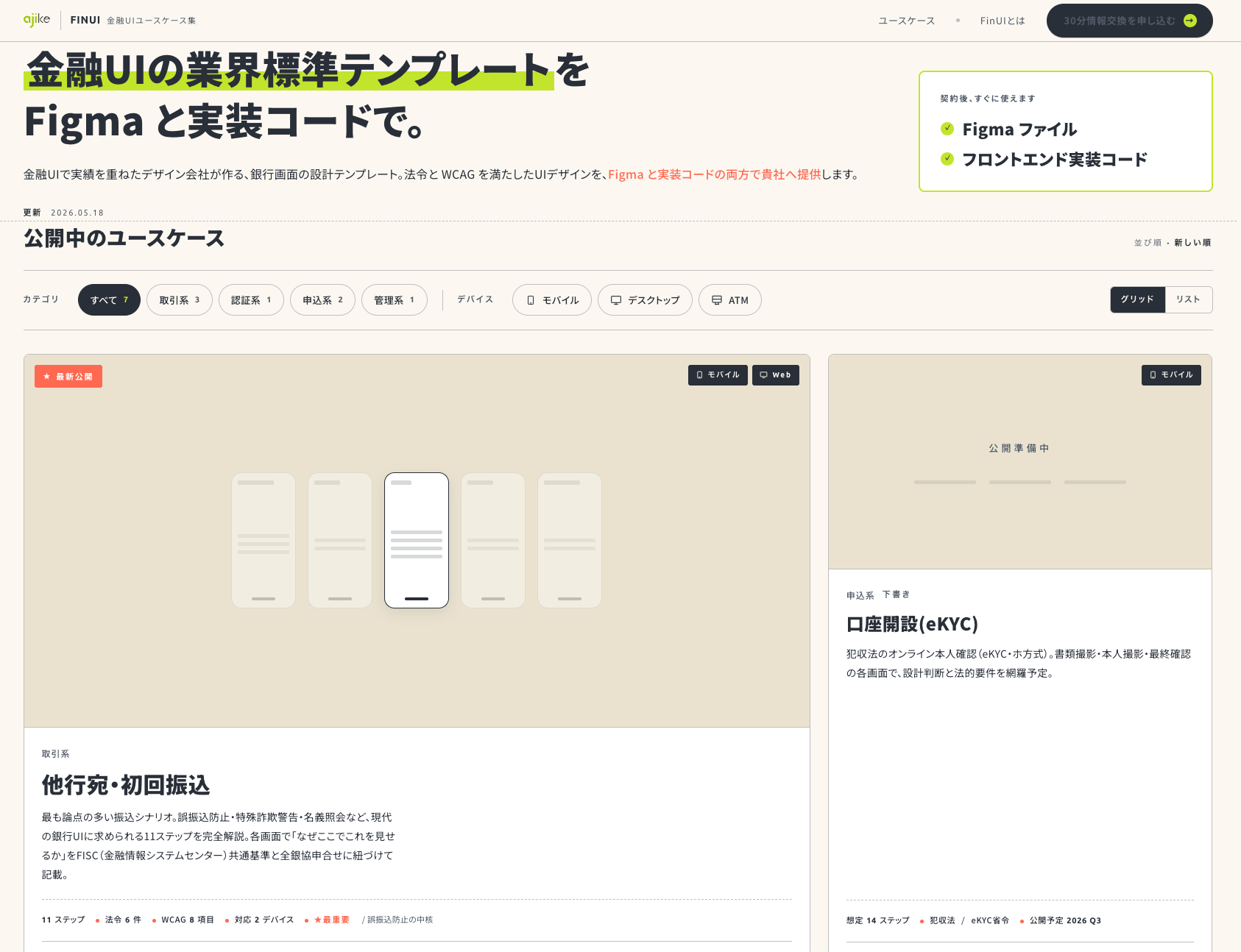
Task: Click 想定 14 ステップ text
Action: point(878,920)
